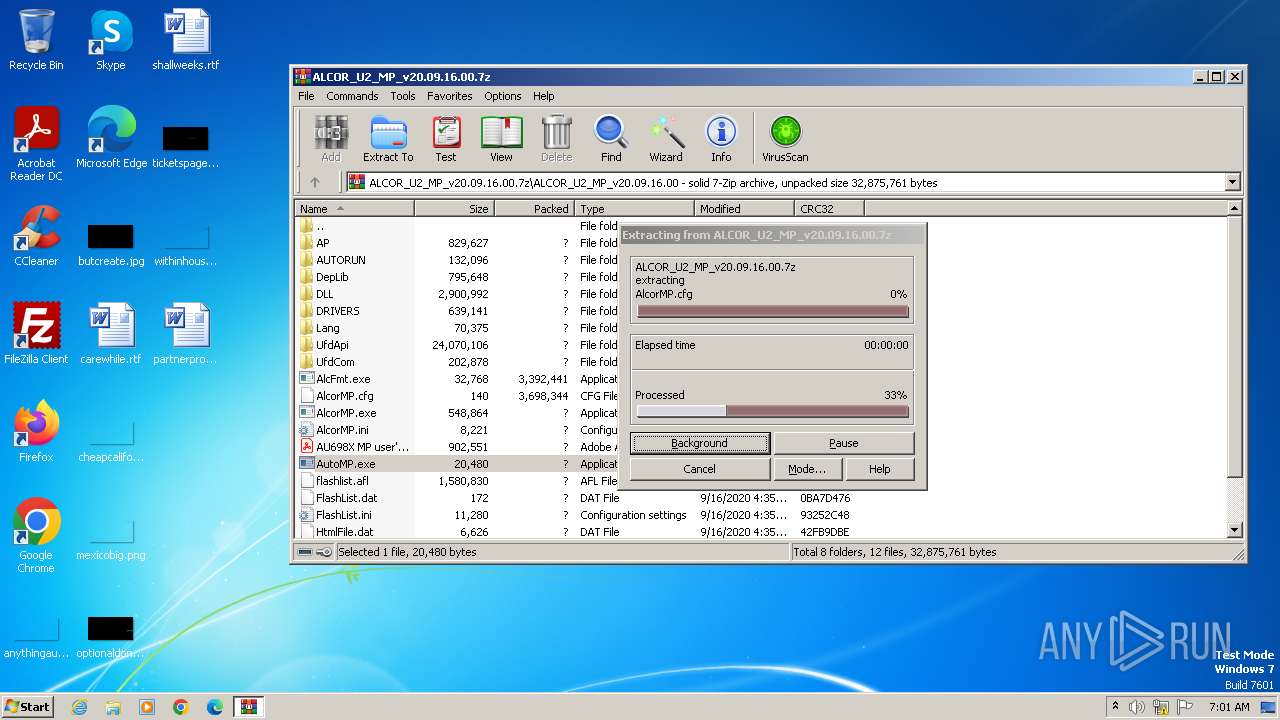The width and height of the screenshot is (1280, 720).
Task: Click the Find toolbar icon
Action: [x=610, y=139]
